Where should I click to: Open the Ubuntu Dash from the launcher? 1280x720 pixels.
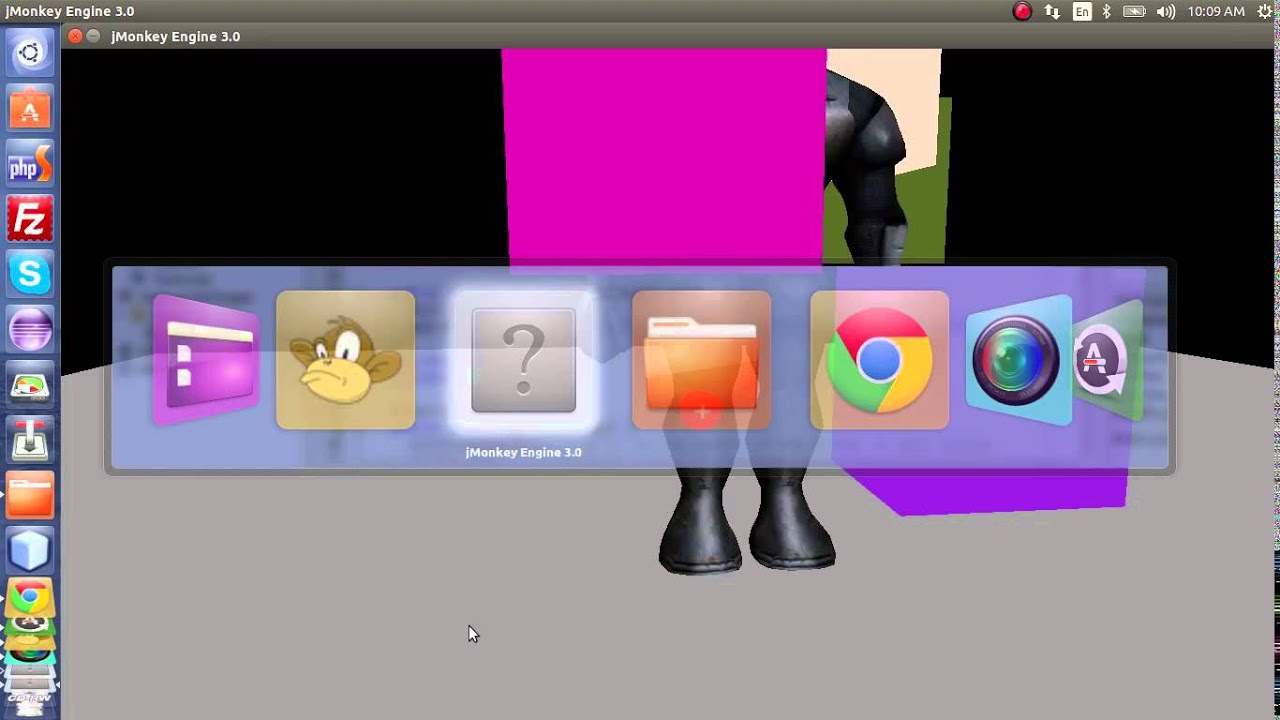[30, 52]
